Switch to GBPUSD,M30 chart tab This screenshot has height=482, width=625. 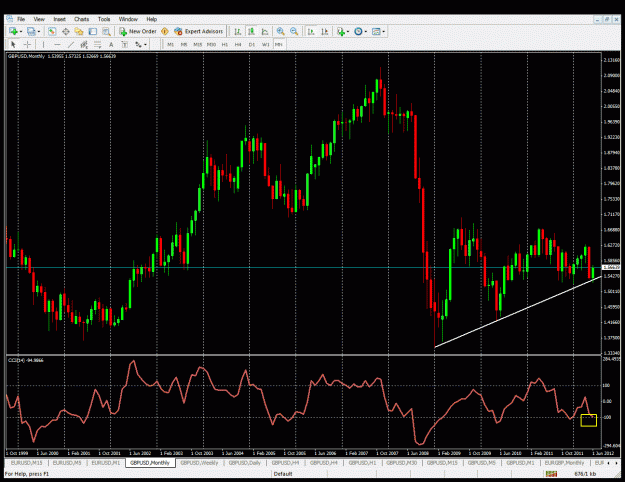pyautogui.click(x=401, y=463)
